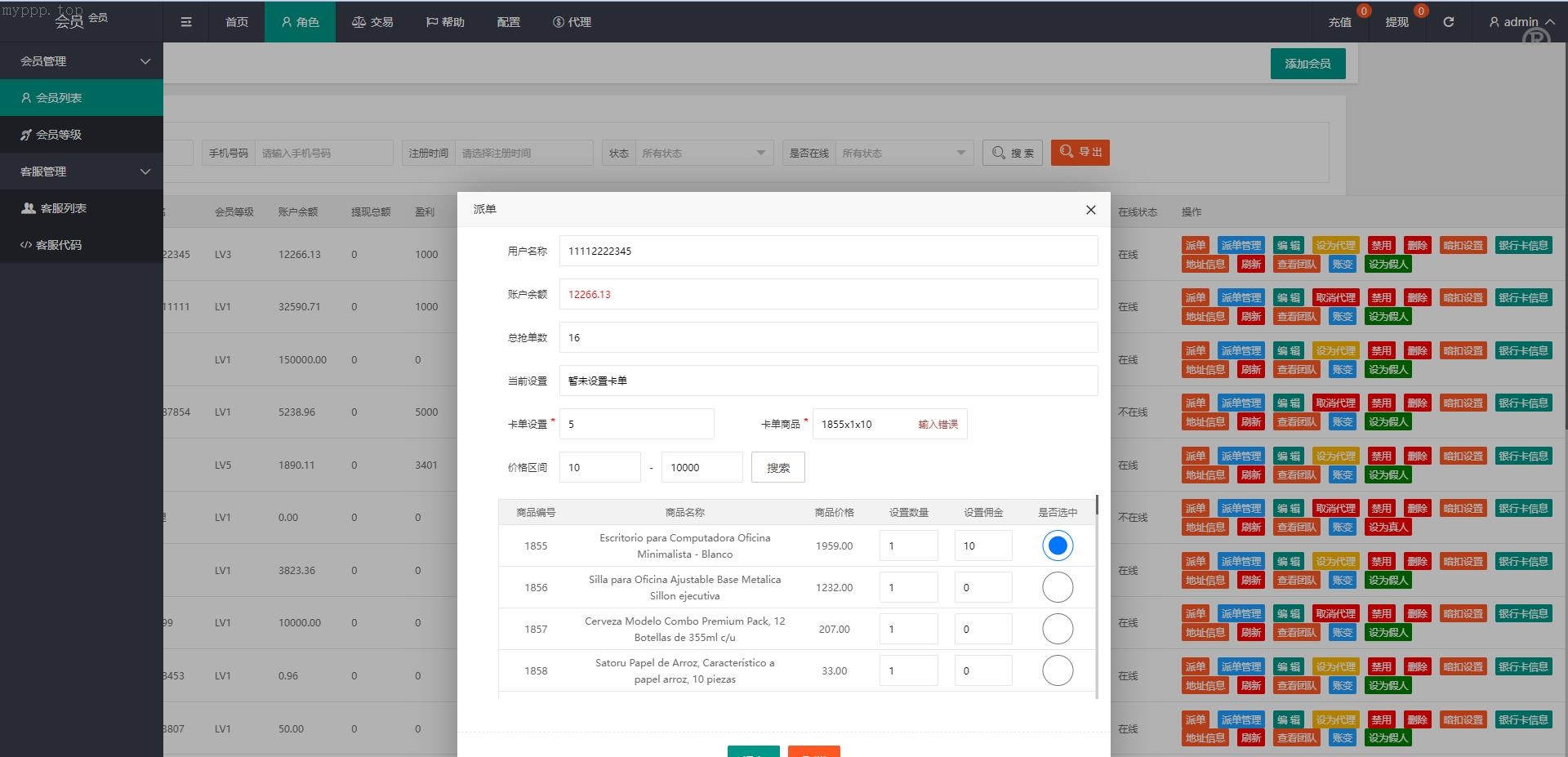The width and height of the screenshot is (1568, 757).
Task: Switch to the 交易 top menu
Action: [372, 22]
